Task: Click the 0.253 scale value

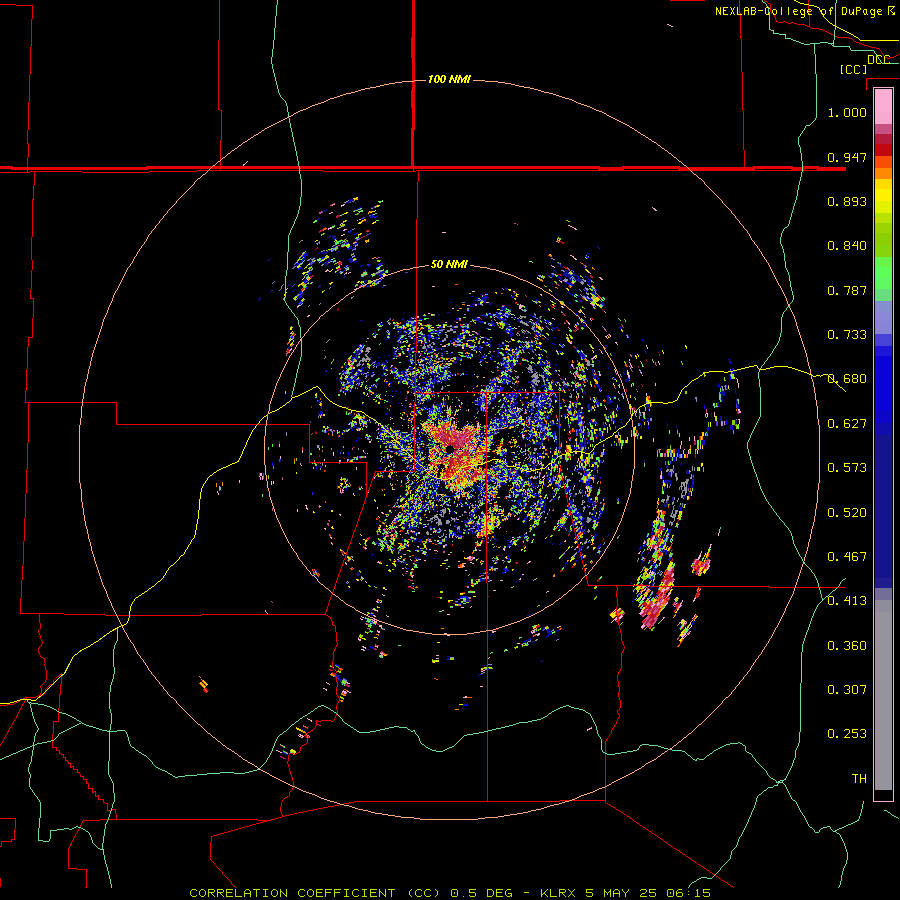Action: point(847,734)
